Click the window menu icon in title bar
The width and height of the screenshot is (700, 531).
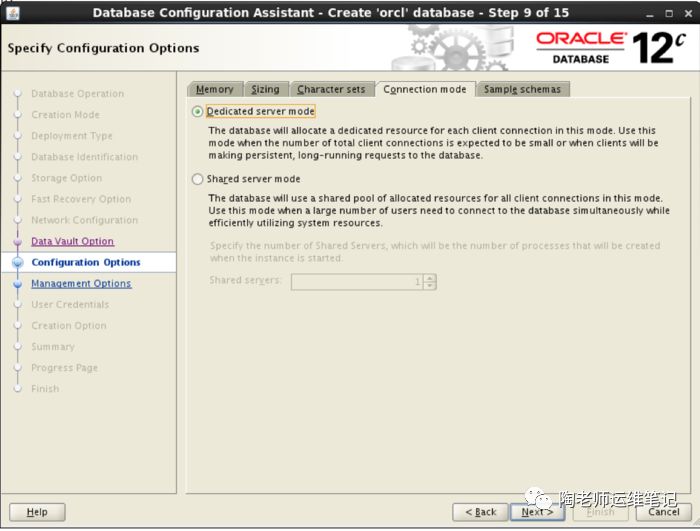(x=12, y=12)
